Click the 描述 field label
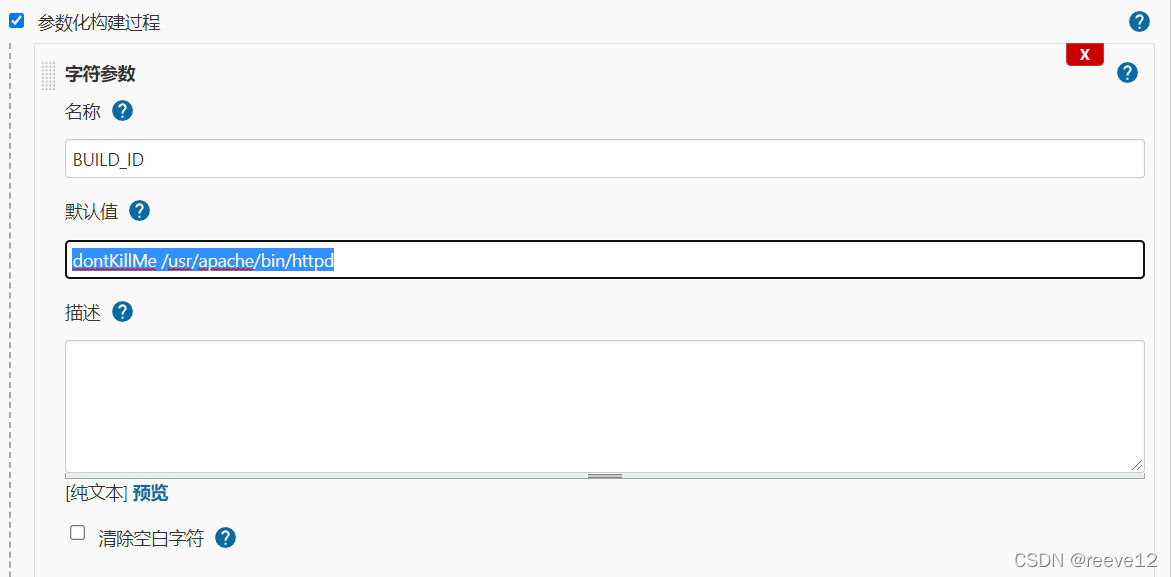 pyautogui.click(x=83, y=313)
